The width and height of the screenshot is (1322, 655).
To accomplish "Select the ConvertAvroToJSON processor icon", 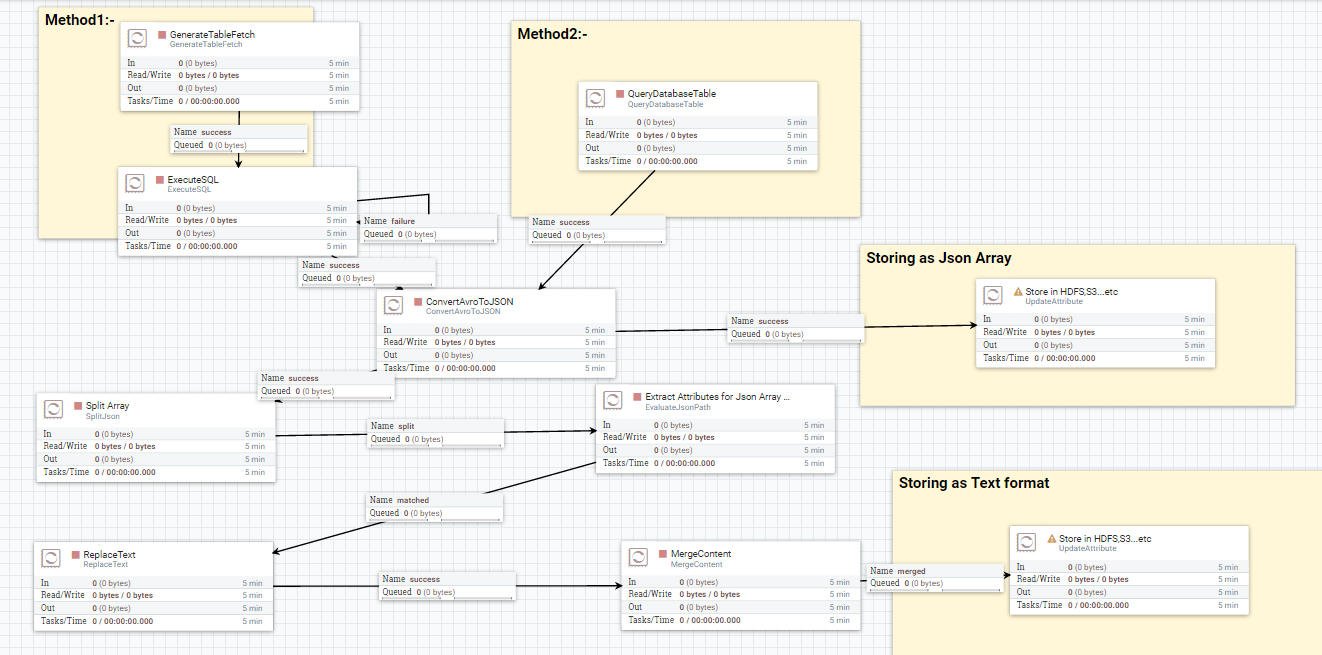I will click(392, 306).
